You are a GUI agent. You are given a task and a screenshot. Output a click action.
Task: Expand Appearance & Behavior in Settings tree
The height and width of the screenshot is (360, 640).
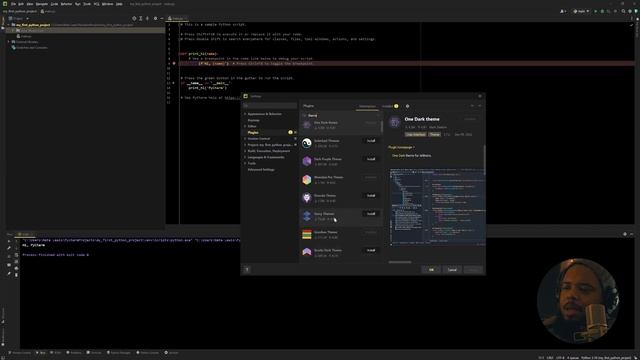pyautogui.click(x=245, y=114)
